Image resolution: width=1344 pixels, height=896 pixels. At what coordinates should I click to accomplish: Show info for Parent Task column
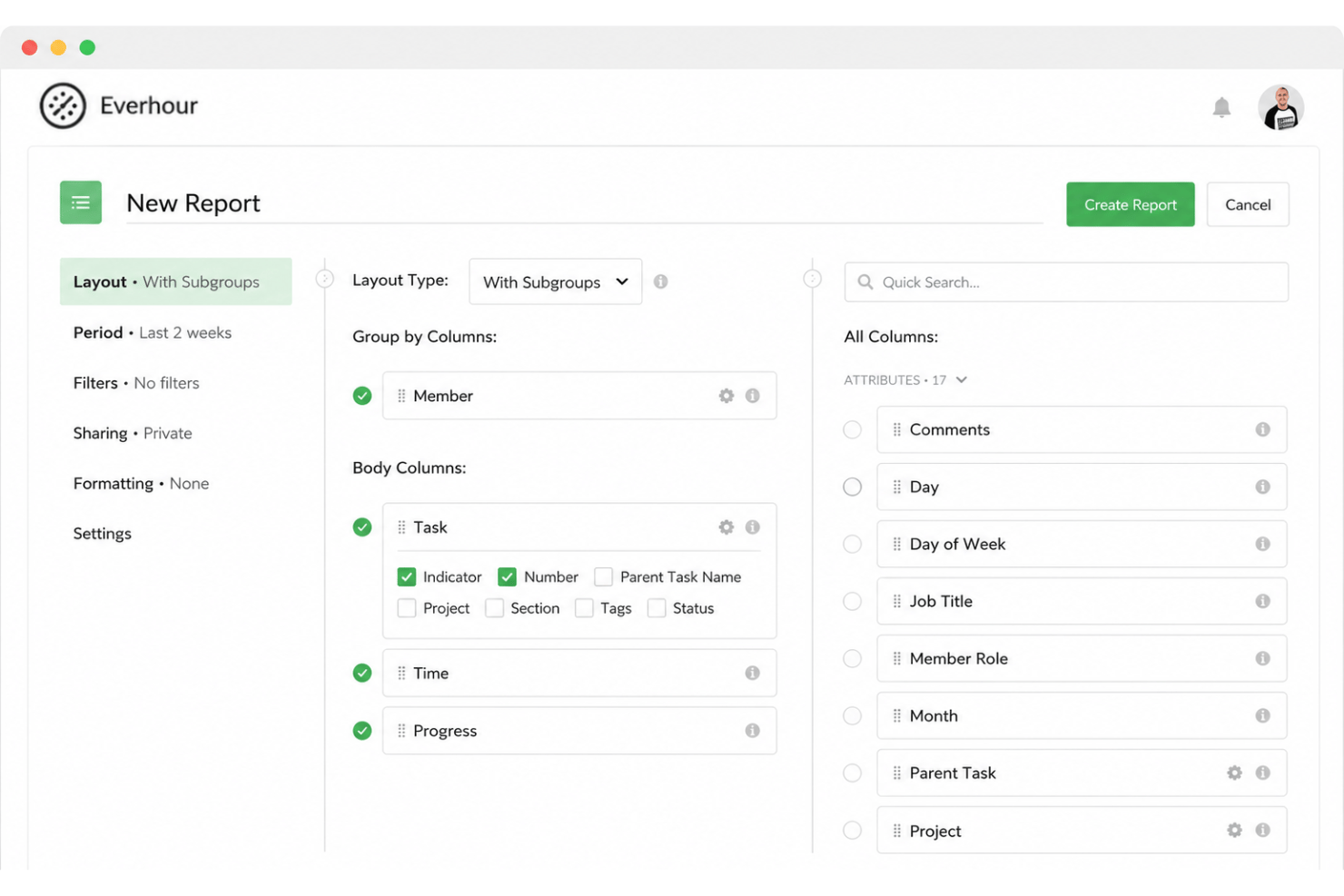[1262, 773]
